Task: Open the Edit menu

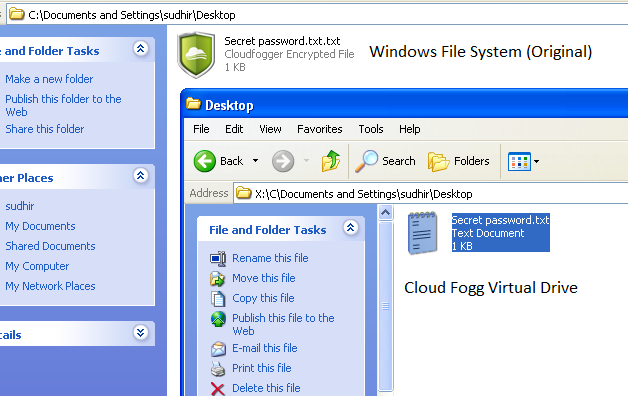Action: click(x=234, y=129)
